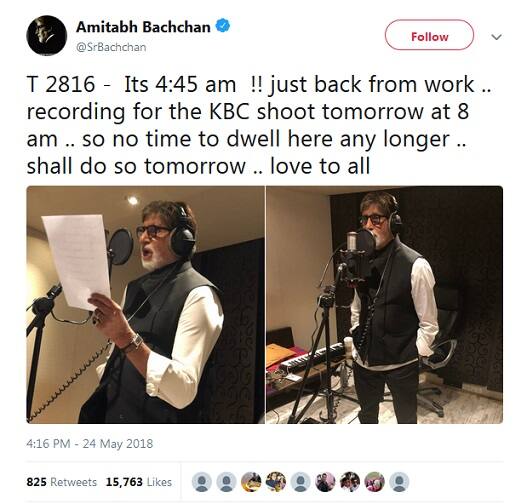Click fourth liker avatar
Image resolution: width=527 pixels, height=504 pixels.
click(276, 482)
